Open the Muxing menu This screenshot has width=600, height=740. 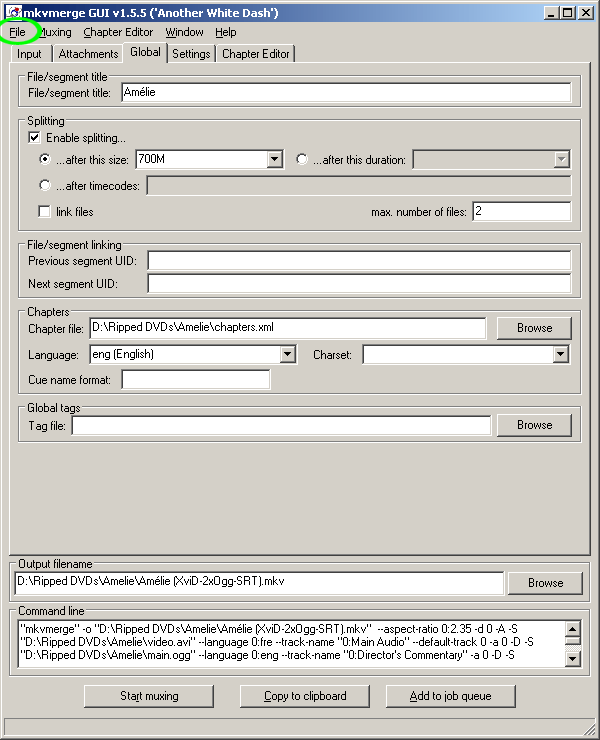tap(55, 32)
